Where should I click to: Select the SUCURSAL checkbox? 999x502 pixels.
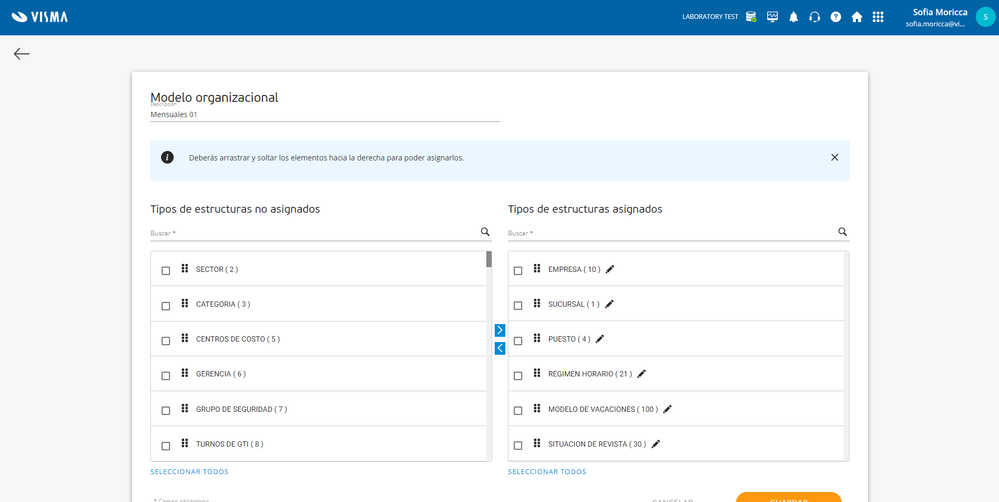[518, 305]
